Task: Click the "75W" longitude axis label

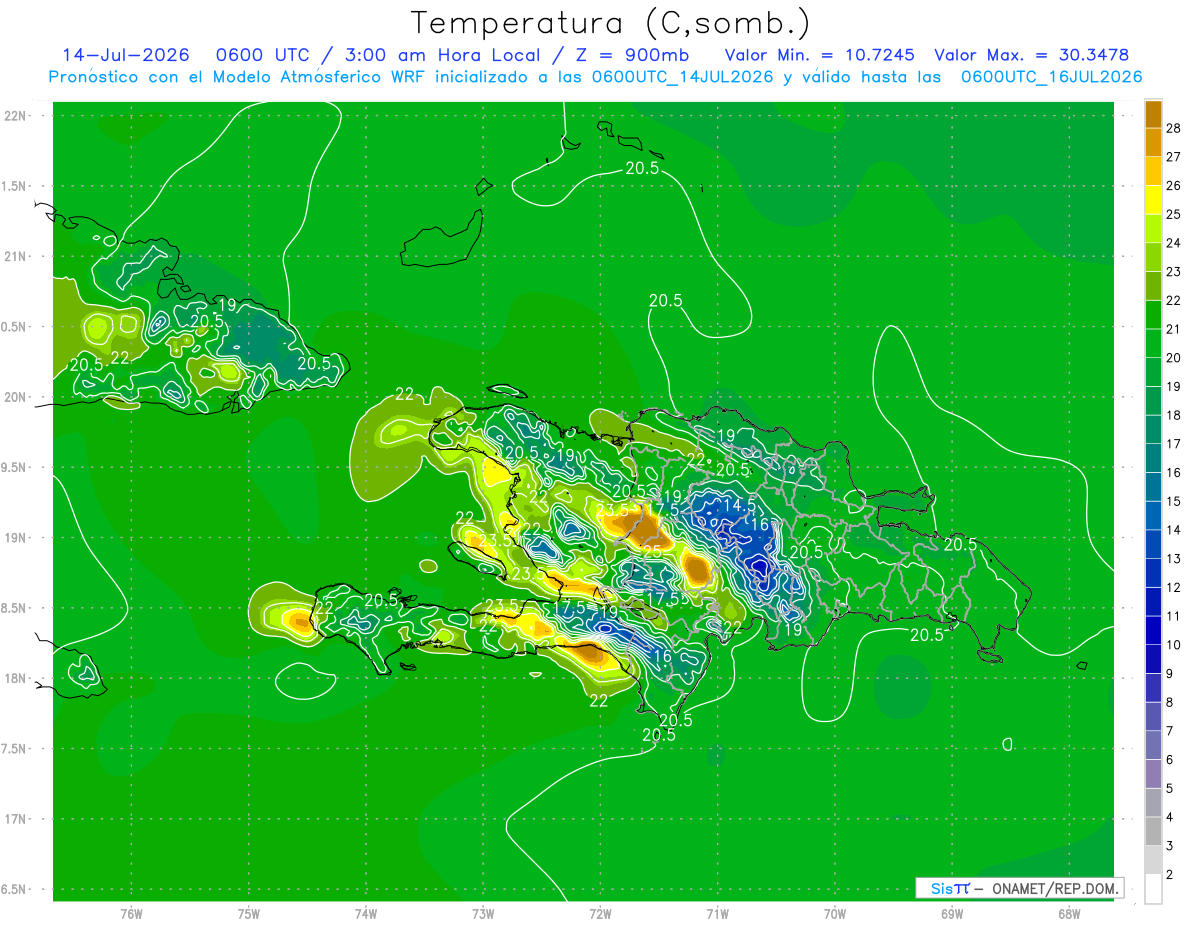Action: click(249, 914)
